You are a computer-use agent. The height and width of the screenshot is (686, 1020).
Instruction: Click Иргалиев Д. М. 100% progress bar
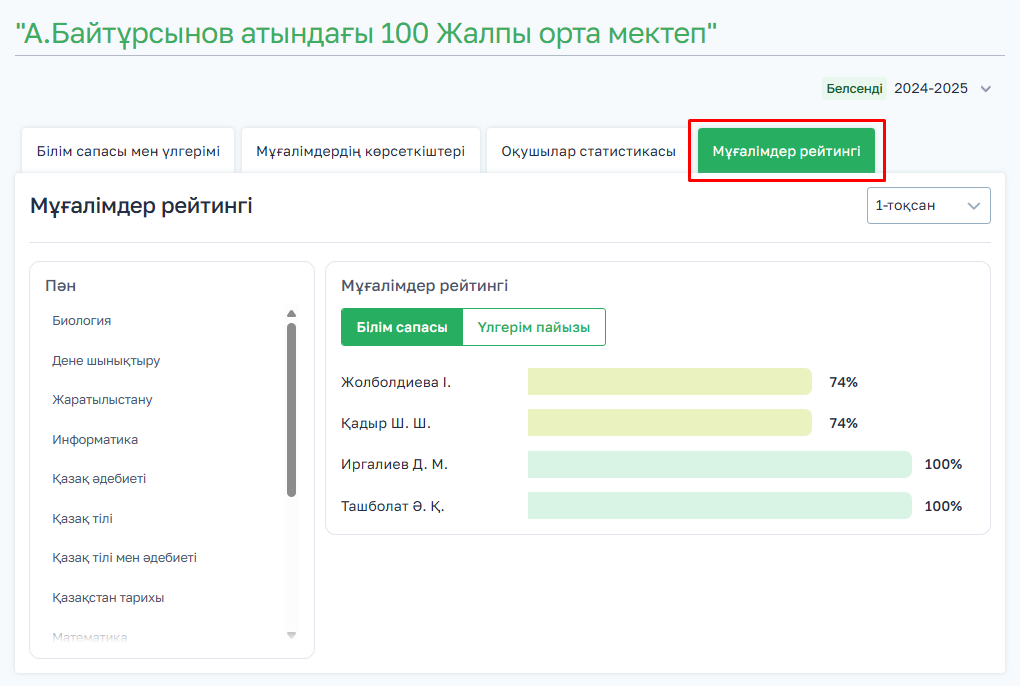[719, 465]
